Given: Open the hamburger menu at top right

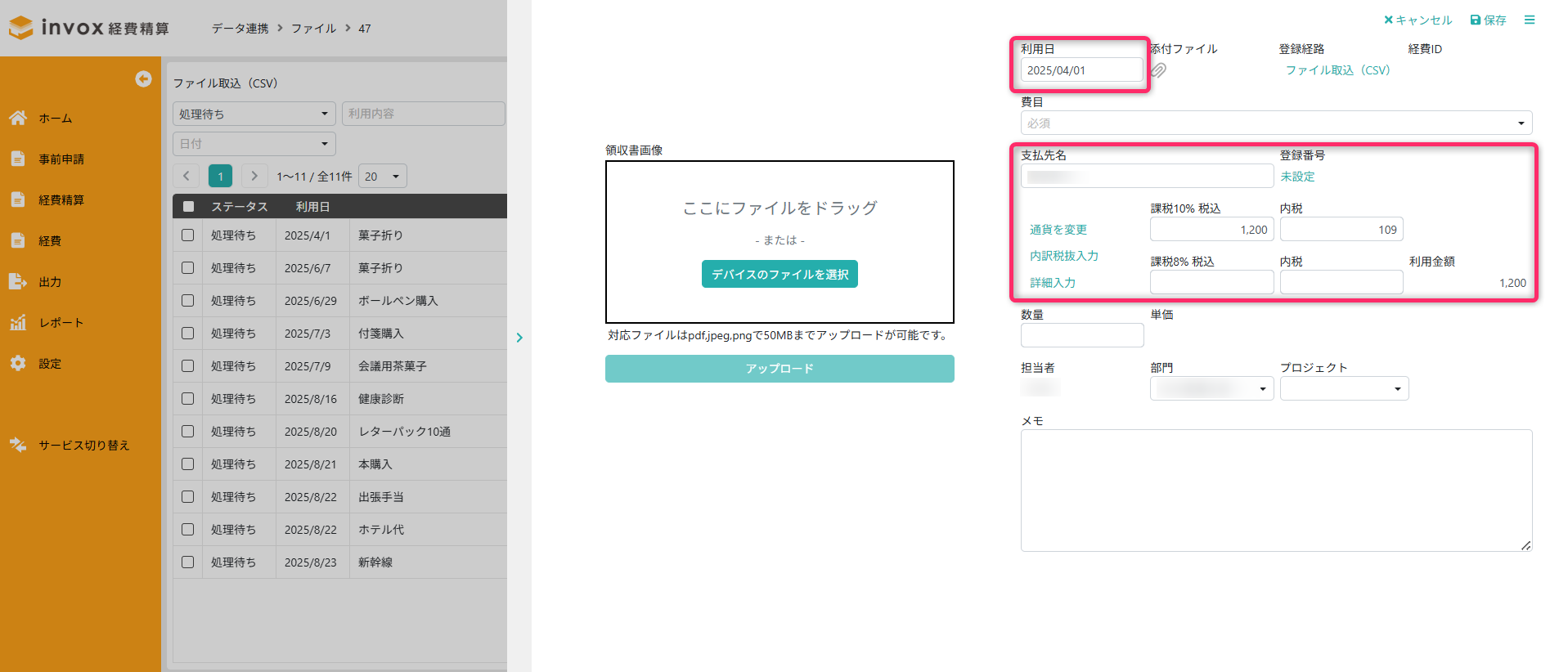Looking at the screenshot, I should [x=1529, y=20].
